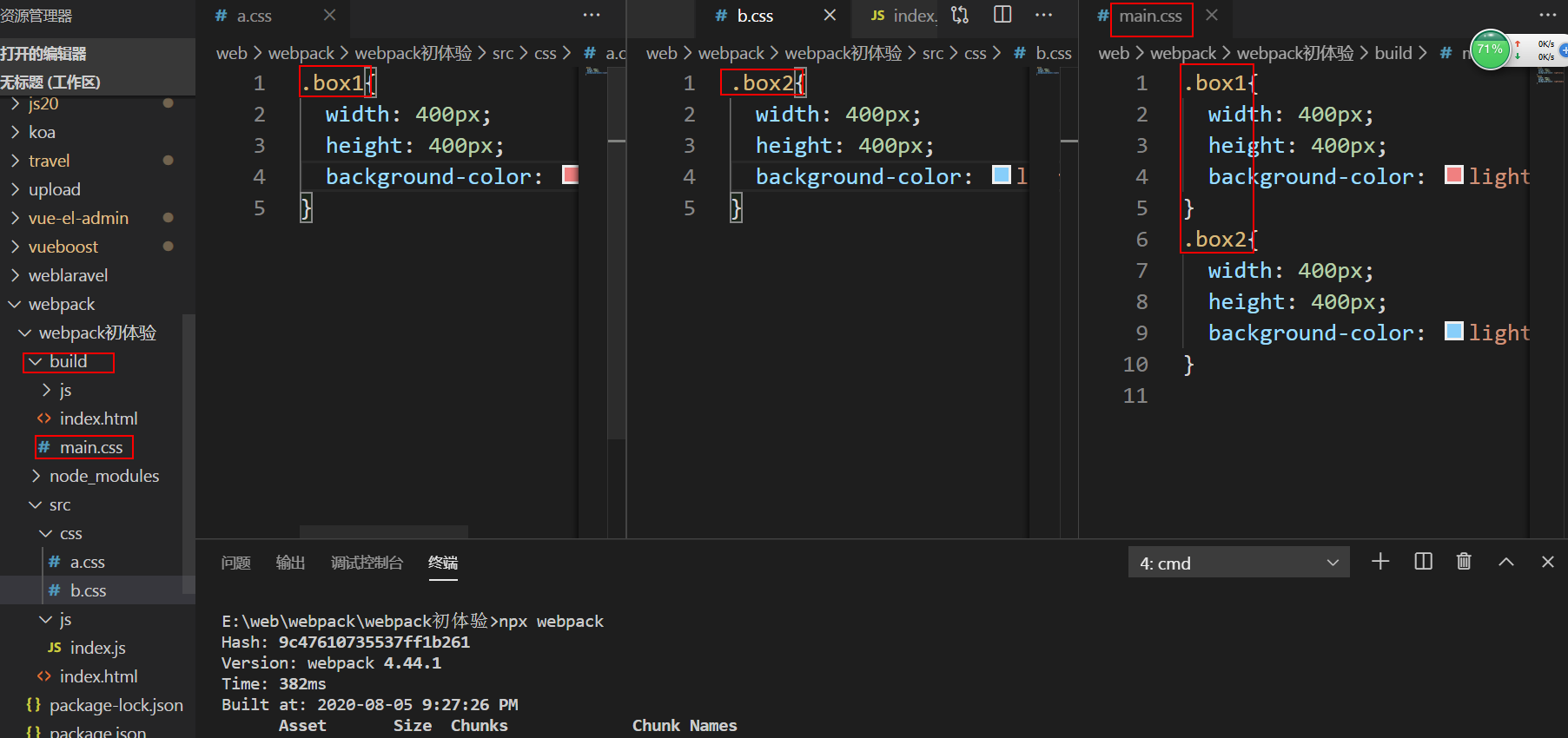Collapse the build folder

click(x=68, y=361)
